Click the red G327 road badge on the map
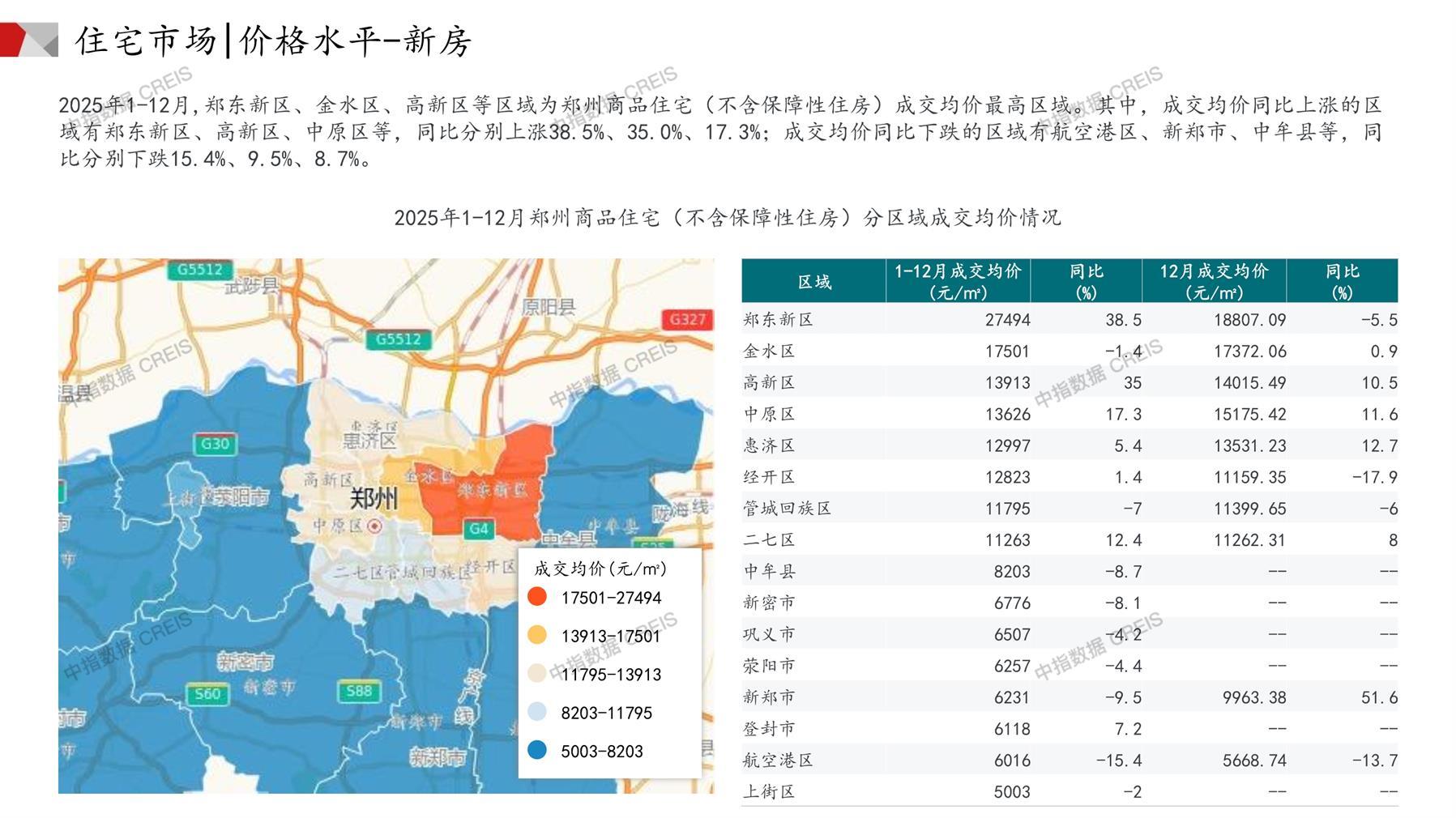This screenshot has width=1456, height=818. coord(687,319)
